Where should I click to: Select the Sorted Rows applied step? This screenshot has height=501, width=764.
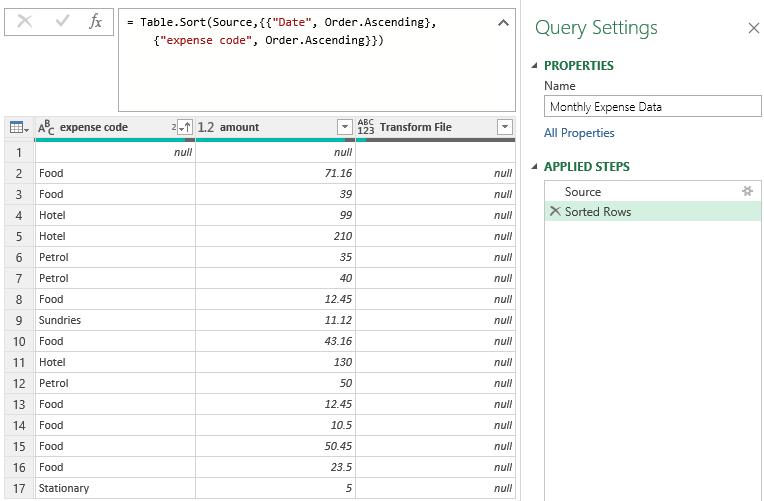(x=652, y=212)
